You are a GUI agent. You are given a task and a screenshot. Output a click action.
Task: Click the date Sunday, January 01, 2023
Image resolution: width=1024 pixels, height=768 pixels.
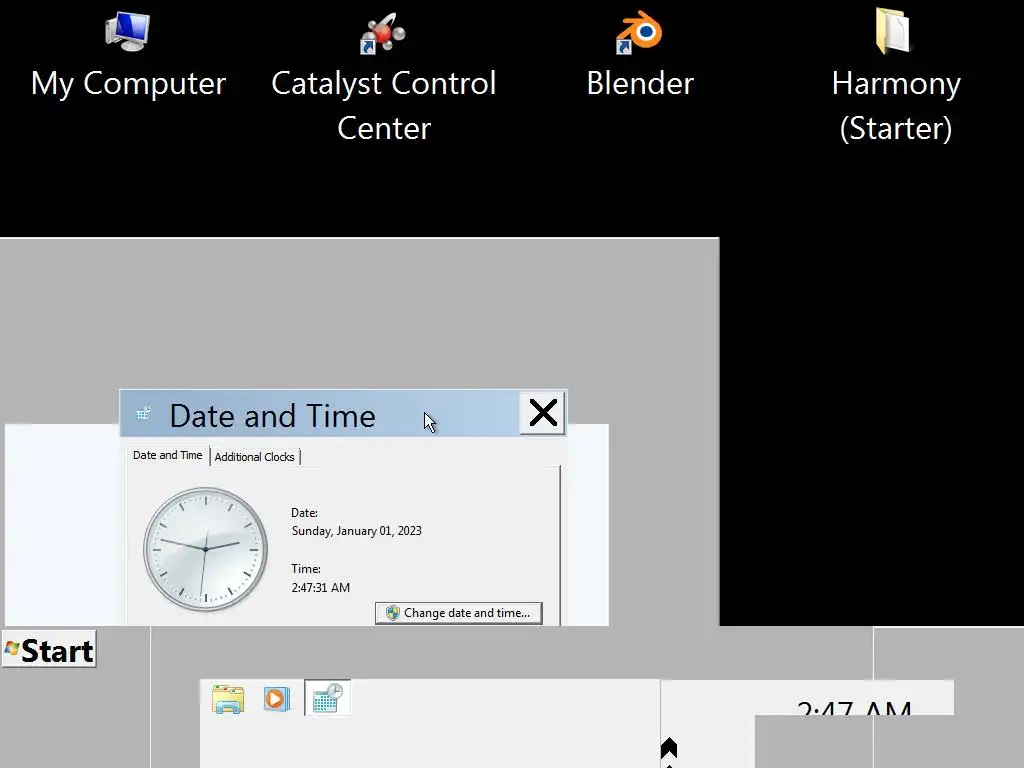coord(357,531)
